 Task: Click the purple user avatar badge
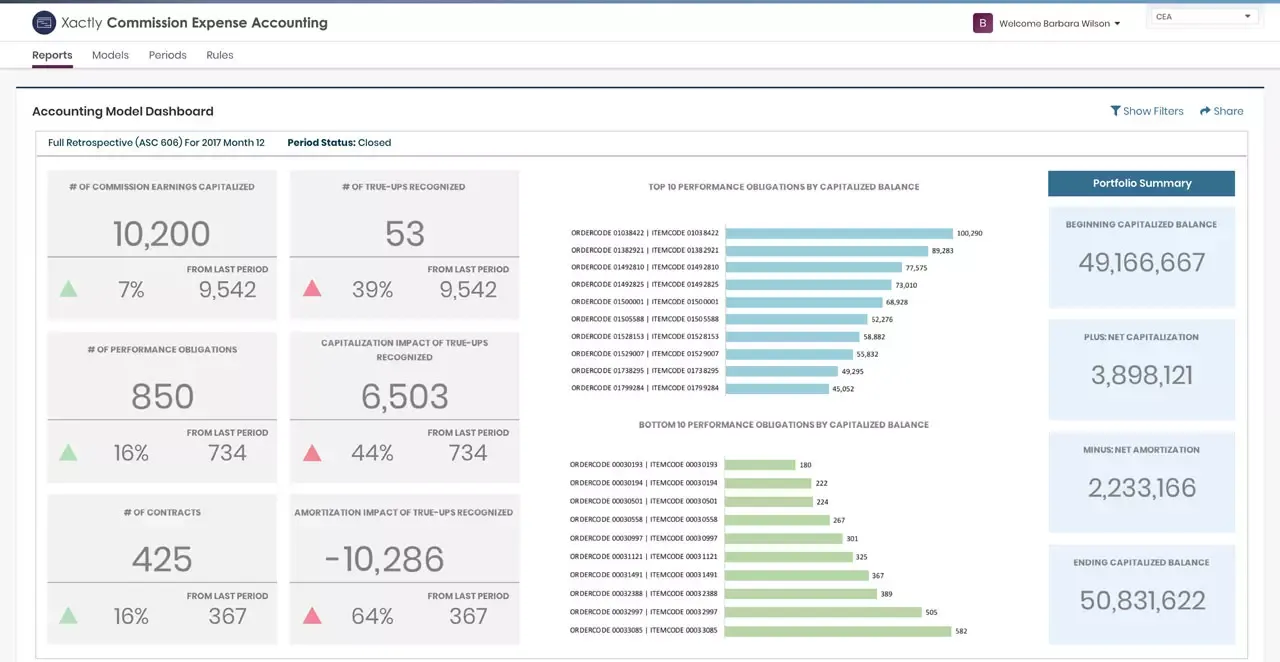pos(982,23)
